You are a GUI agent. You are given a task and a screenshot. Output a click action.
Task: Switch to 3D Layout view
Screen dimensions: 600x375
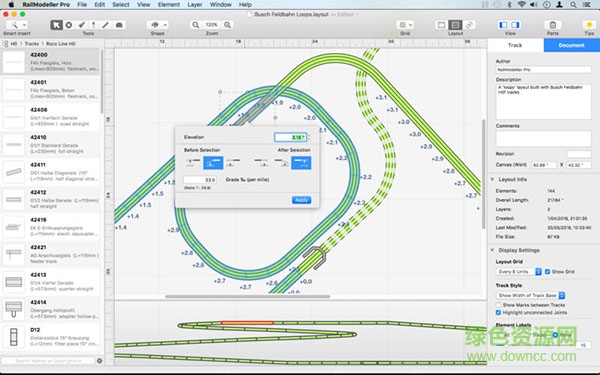pyautogui.click(x=469, y=25)
